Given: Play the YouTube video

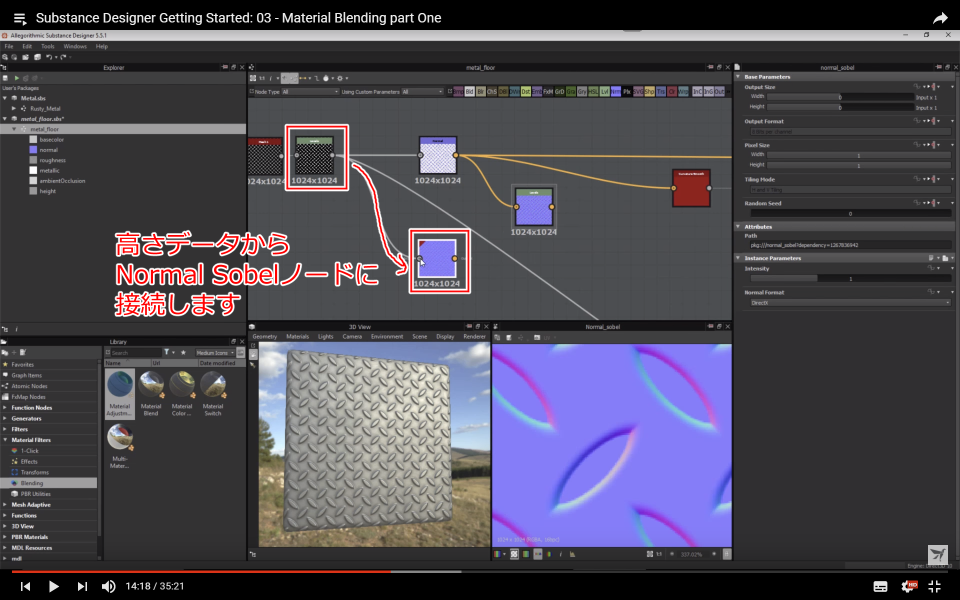Looking at the screenshot, I should pyautogui.click(x=53, y=586).
